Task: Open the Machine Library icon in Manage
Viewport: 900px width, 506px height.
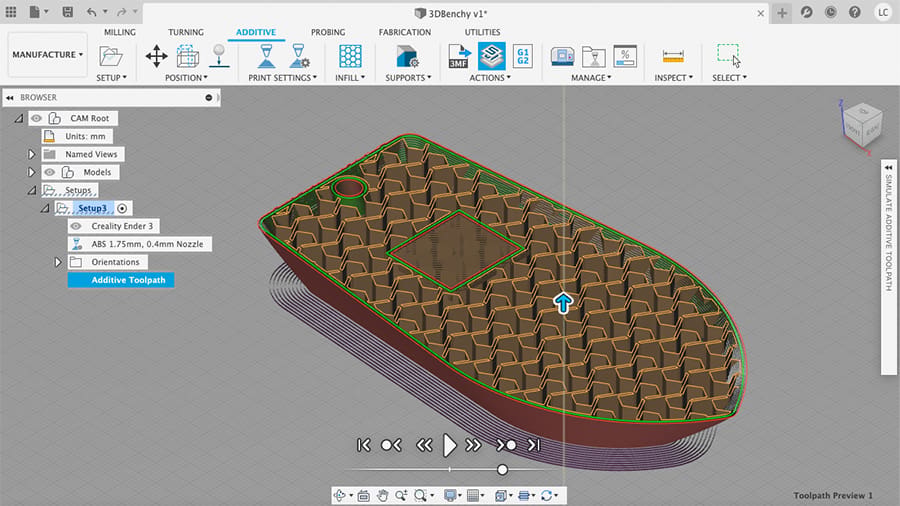Action: point(562,56)
